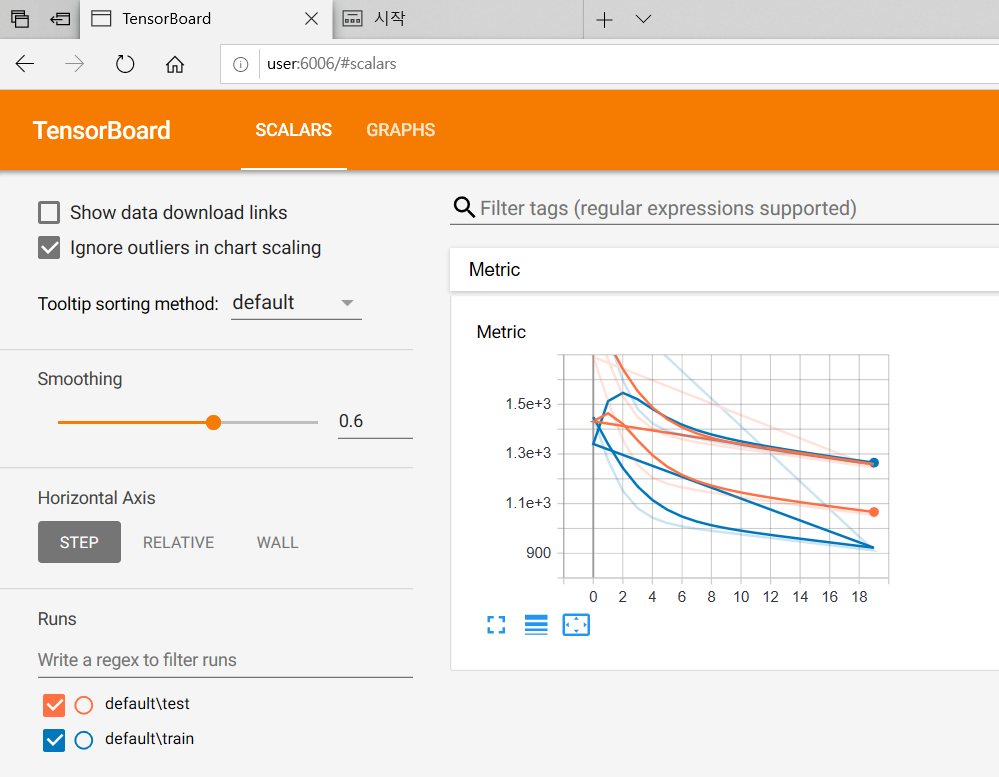Switch to the GRAPHS tab

(401, 130)
